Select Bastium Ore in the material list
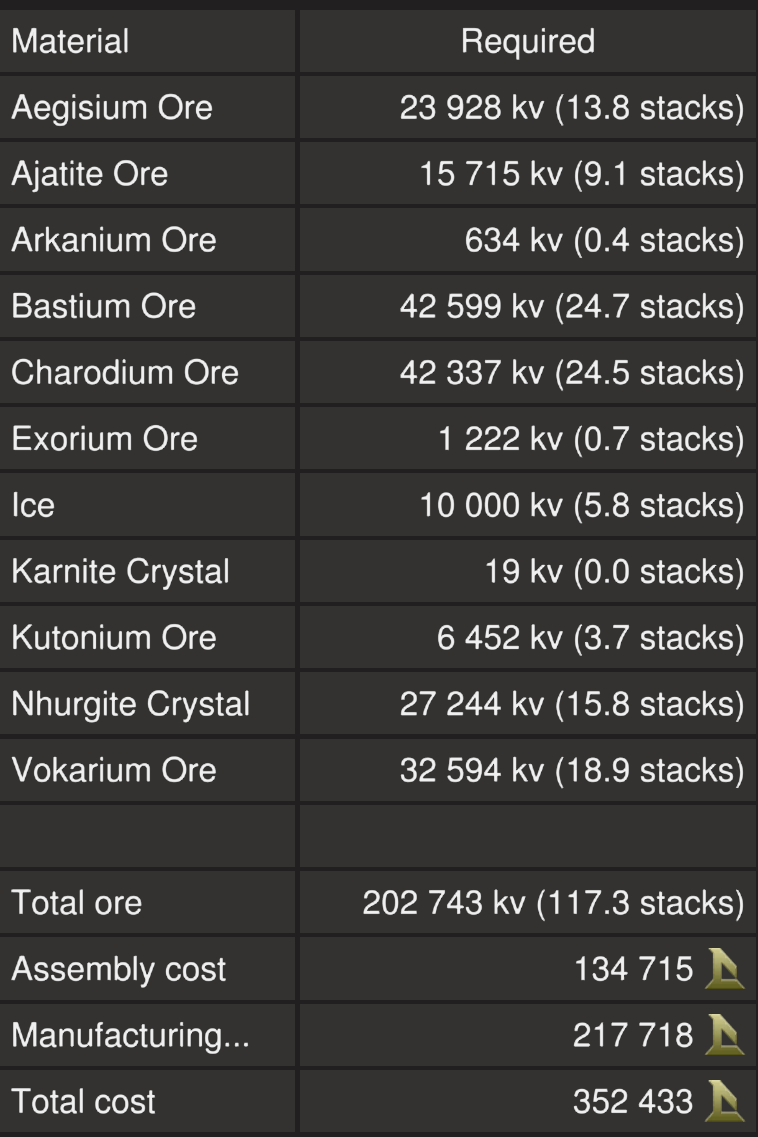 tap(104, 306)
